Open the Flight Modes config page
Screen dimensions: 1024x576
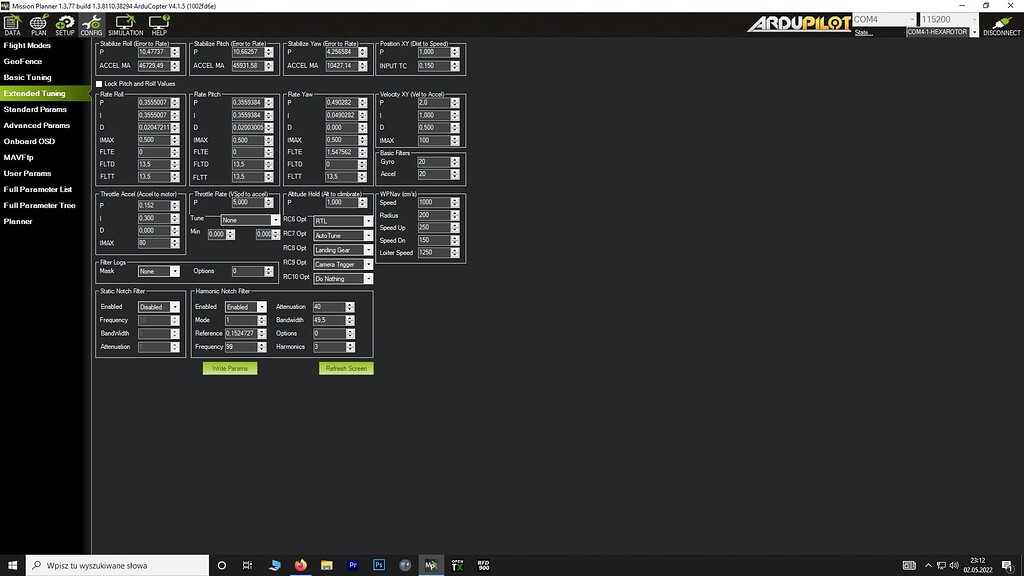27,45
